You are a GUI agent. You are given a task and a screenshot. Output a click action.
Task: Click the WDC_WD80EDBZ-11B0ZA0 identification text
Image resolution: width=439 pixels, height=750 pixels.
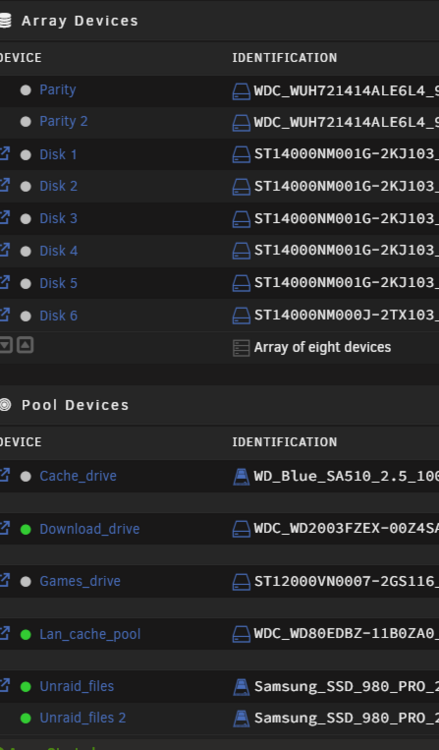click(x=346, y=634)
